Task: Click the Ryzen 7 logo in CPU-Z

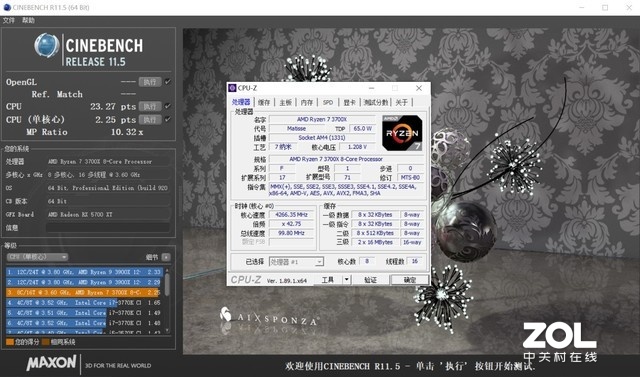Action: (x=402, y=133)
